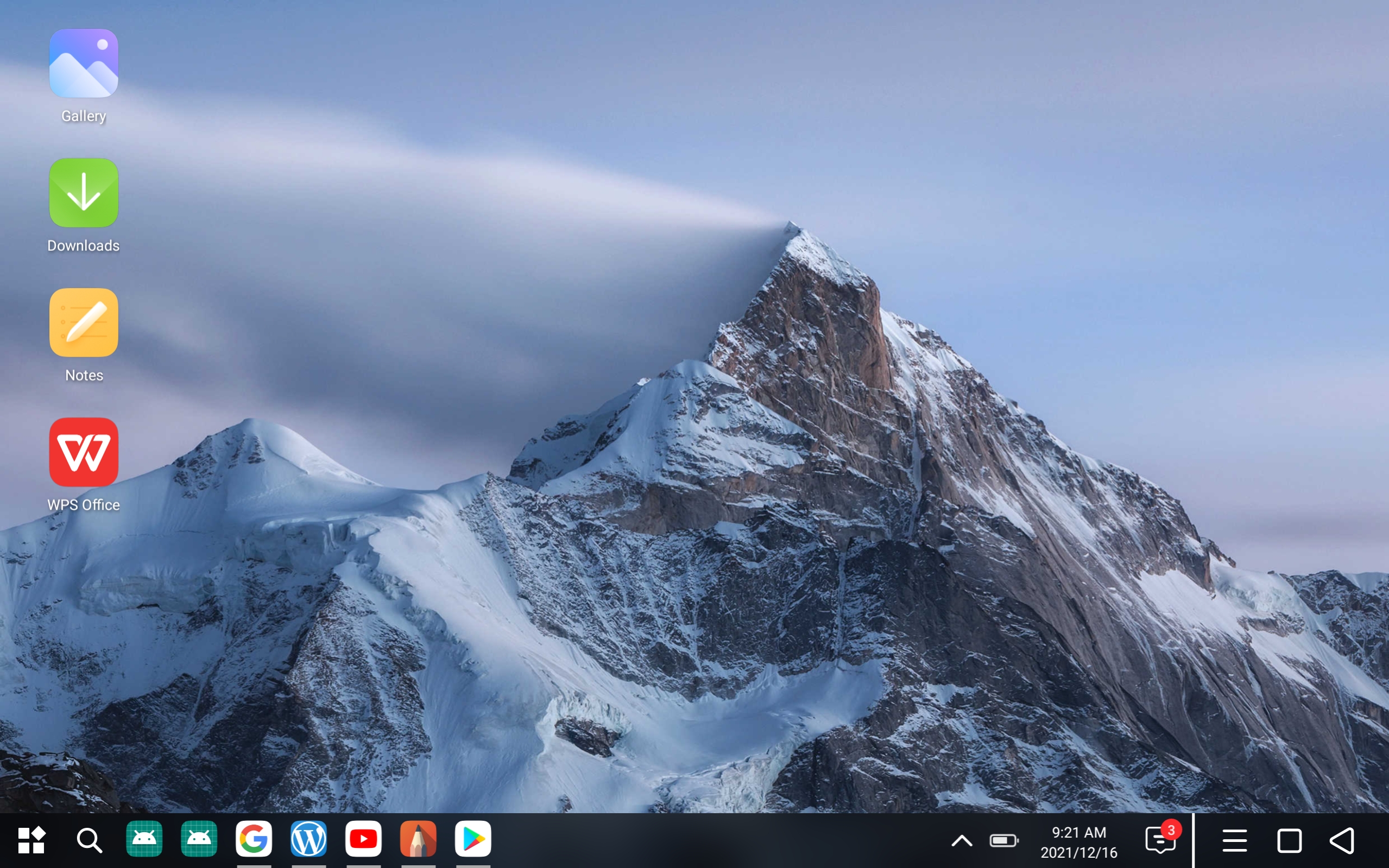Open the clock and date panel
The height and width of the screenshot is (868, 1389).
pyautogui.click(x=1079, y=842)
